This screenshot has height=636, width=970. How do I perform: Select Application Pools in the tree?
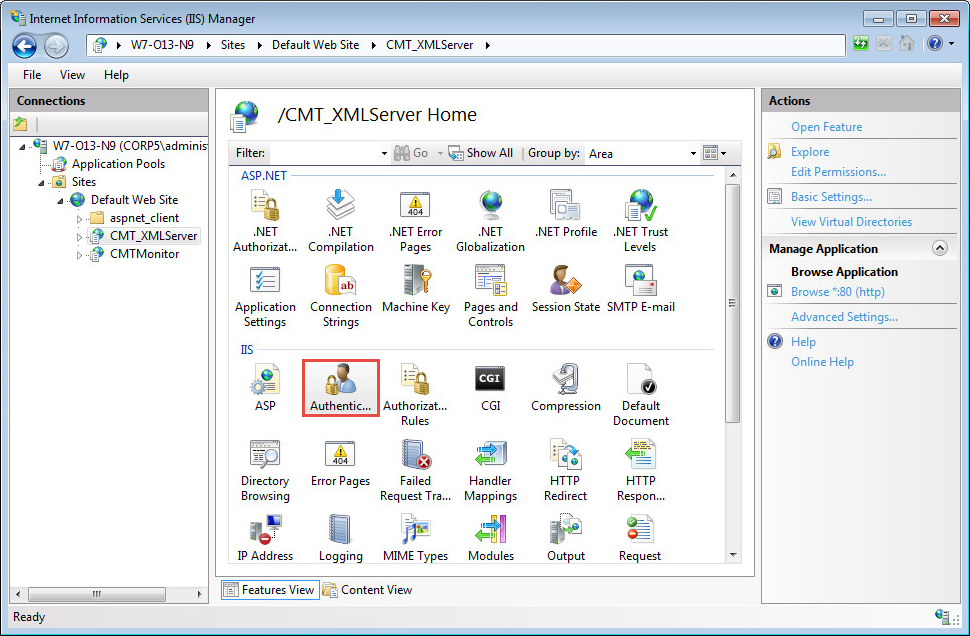point(118,164)
